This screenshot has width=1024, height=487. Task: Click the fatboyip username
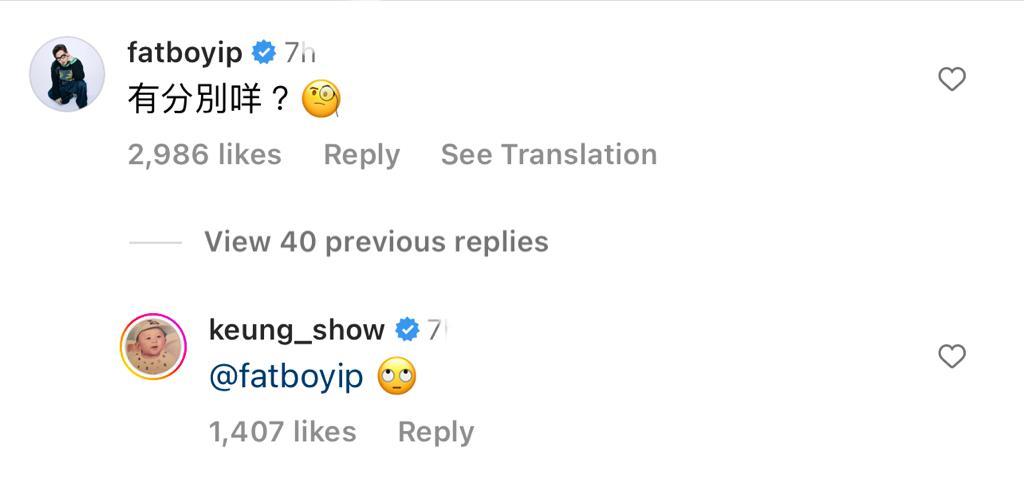(185, 52)
